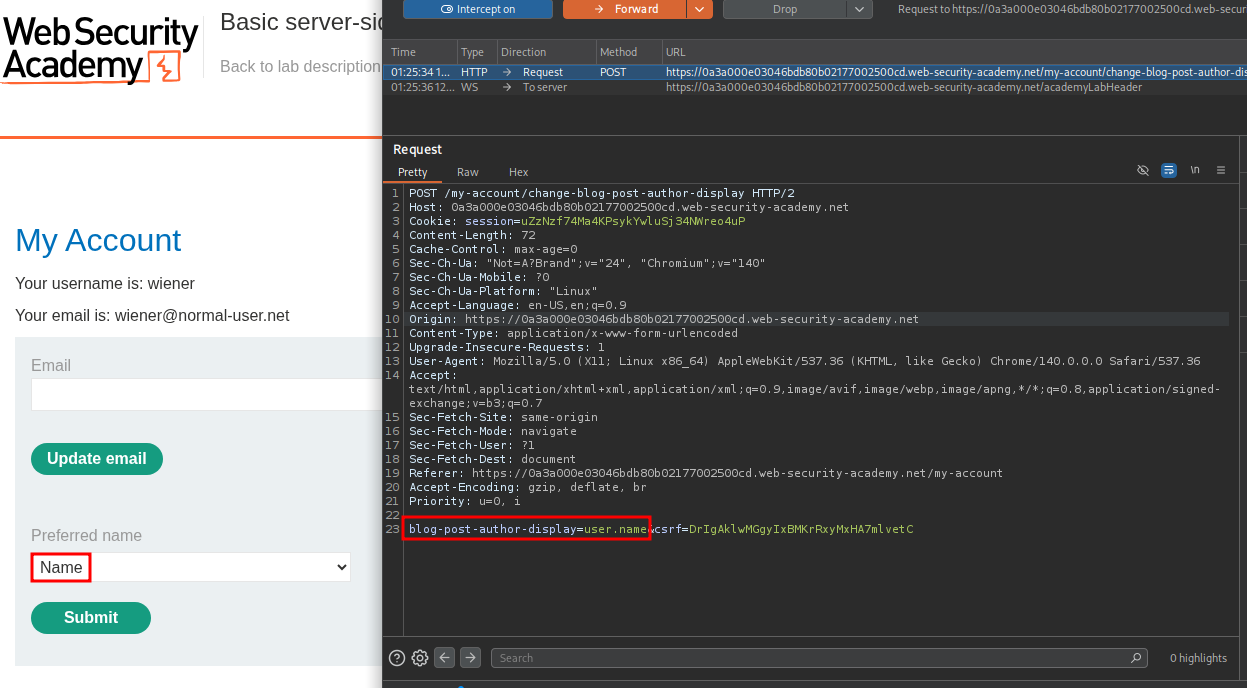
Task: Forward the intercepted request
Action: tap(625, 9)
